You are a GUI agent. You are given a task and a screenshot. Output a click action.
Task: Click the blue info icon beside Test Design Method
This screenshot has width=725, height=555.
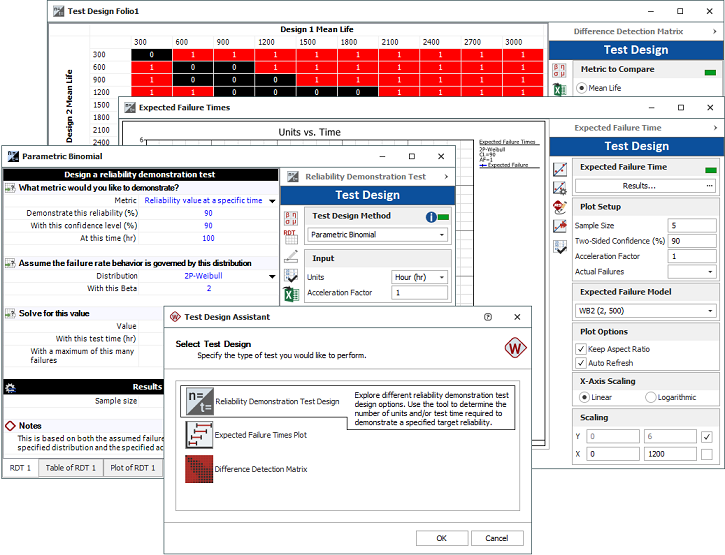point(431,216)
